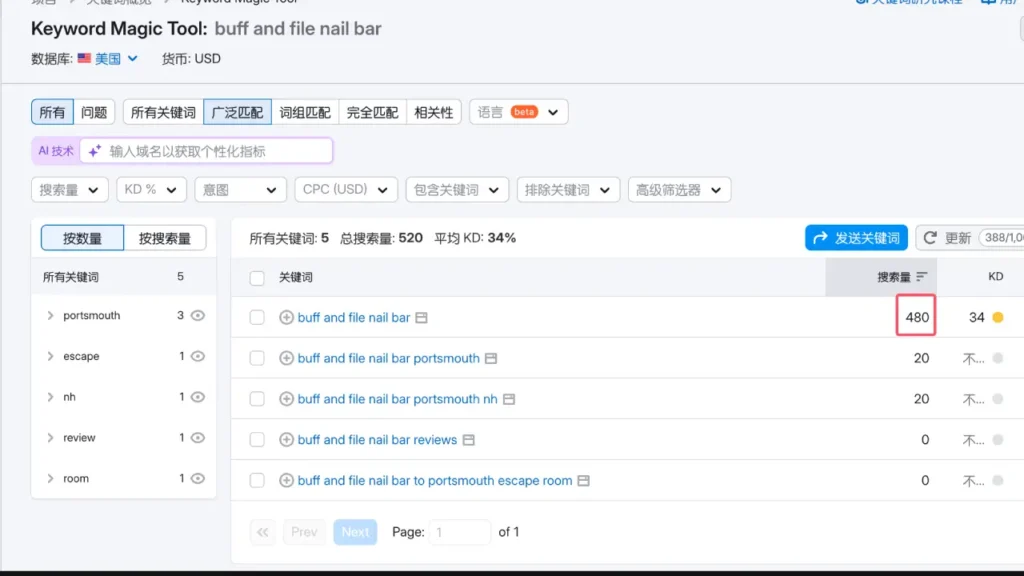The height and width of the screenshot is (576, 1024).
Task: Check the box for 'escape room' row
Action: pos(257,481)
